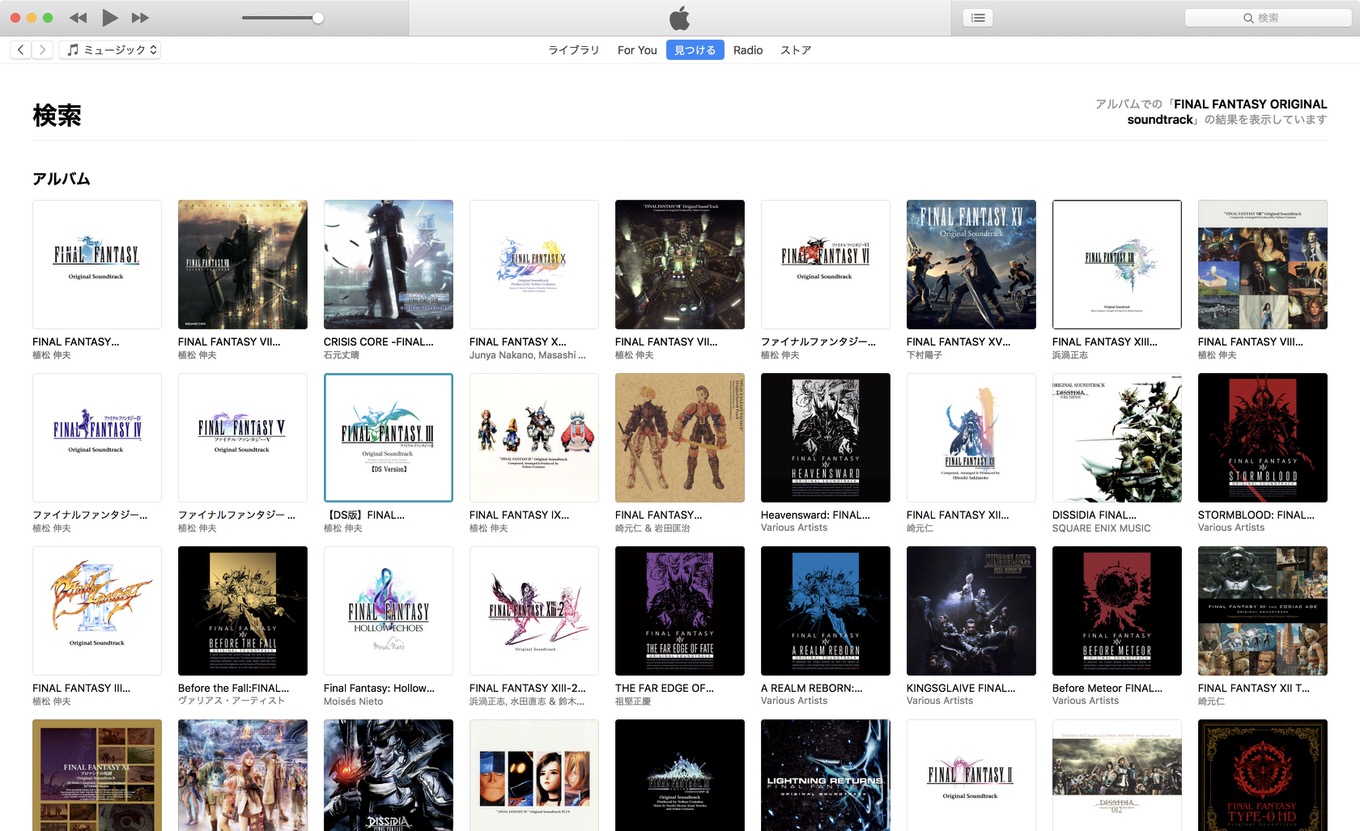Click the Apple logo in the display area
This screenshot has width=1360, height=831.
[x=679, y=18]
